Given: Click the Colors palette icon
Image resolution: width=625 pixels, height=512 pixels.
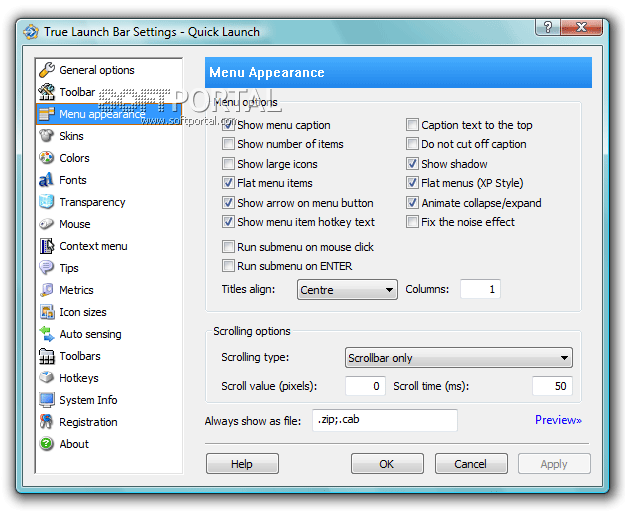Looking at the screenshot, I should [x=47, y=158].
